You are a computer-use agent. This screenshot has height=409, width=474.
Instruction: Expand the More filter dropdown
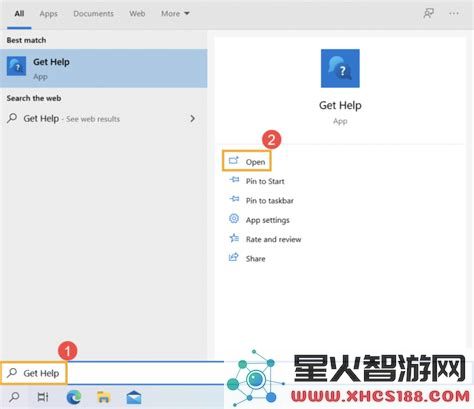tap(175, 14)
